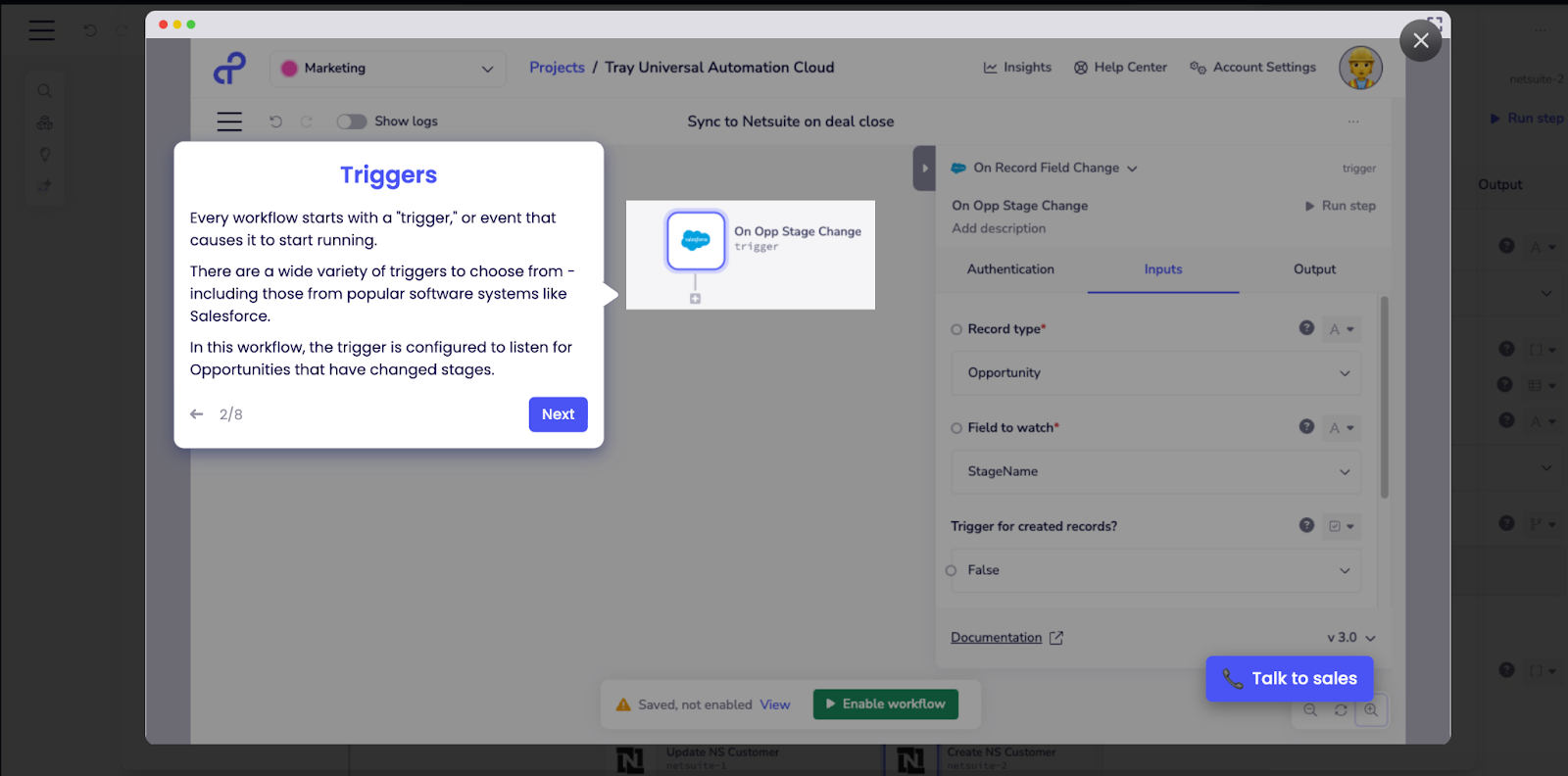The width and height of the screenshot is (1568, 776).
Task: Switch to the Output tab in the demo panel
Action: coord(1314,269)
